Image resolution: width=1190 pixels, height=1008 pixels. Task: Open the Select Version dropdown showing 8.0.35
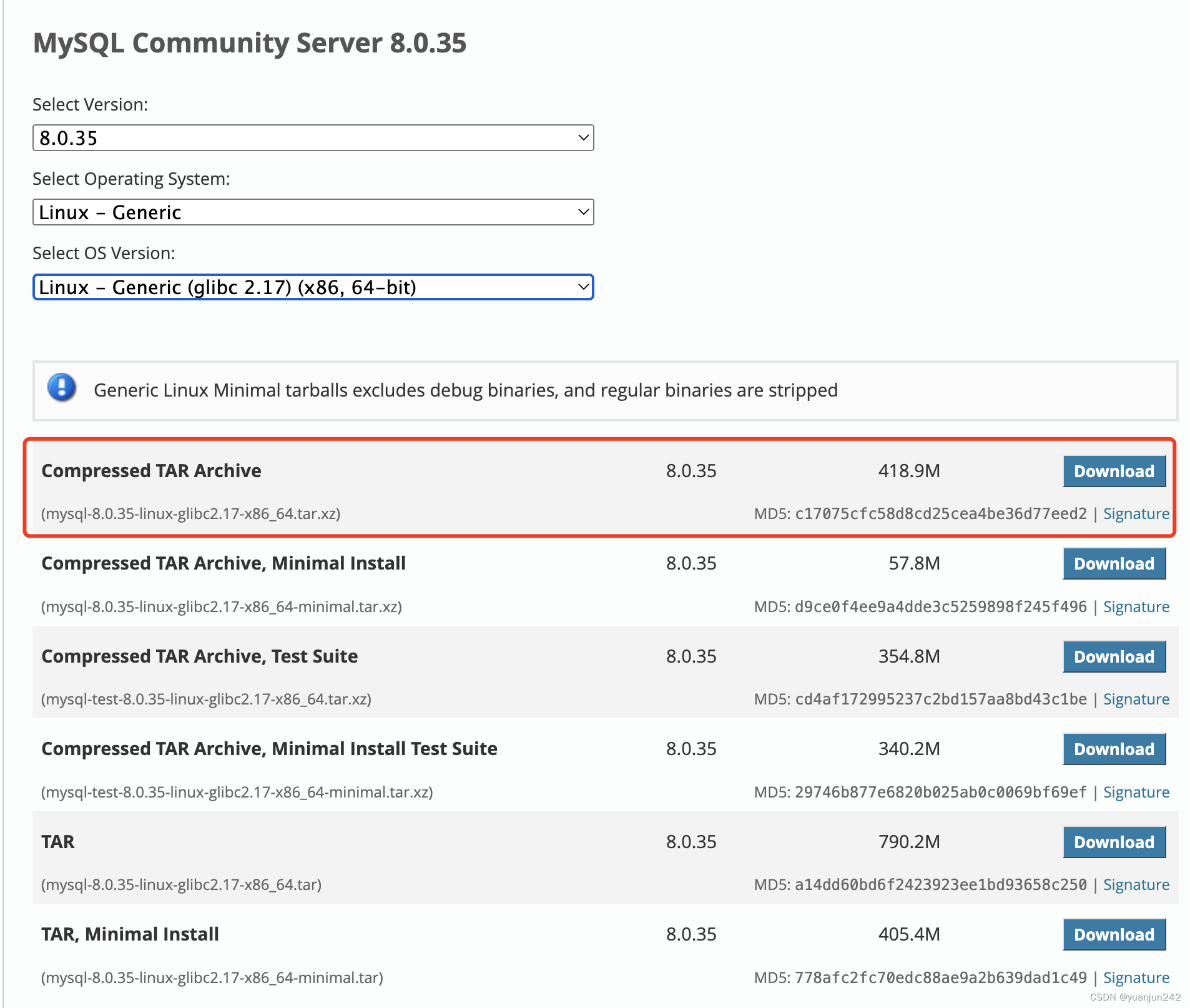(x=313, y=138)
